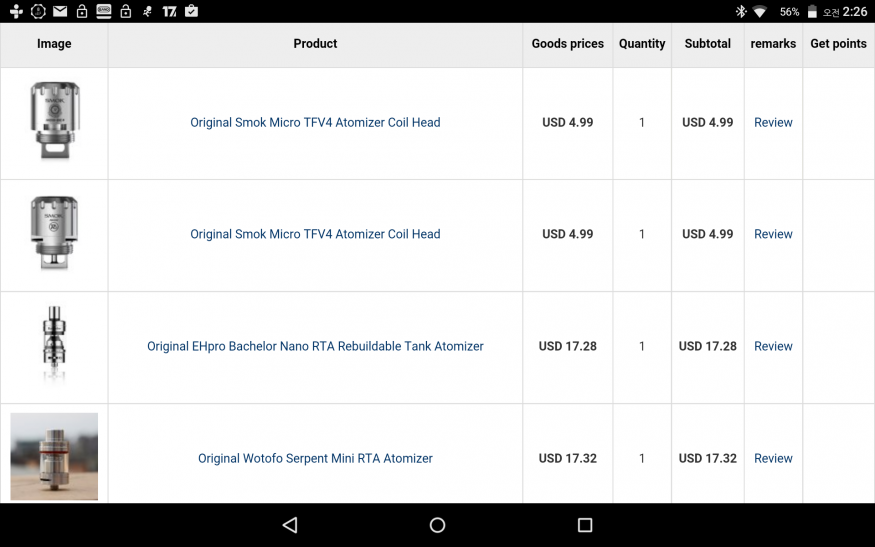Click the Subtotal column header

point(708,44)
